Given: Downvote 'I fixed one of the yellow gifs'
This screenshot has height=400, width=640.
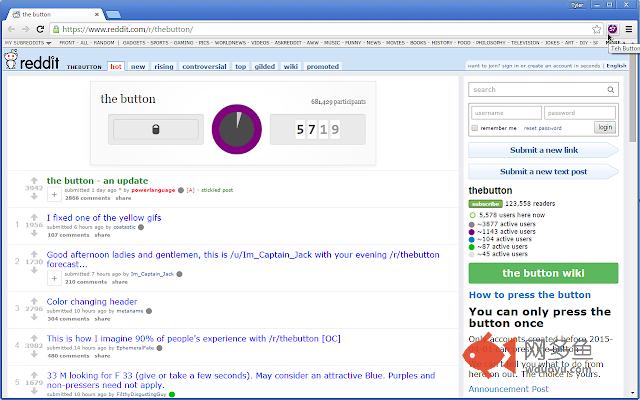Looking at the screenshot, I should (34, 233).
